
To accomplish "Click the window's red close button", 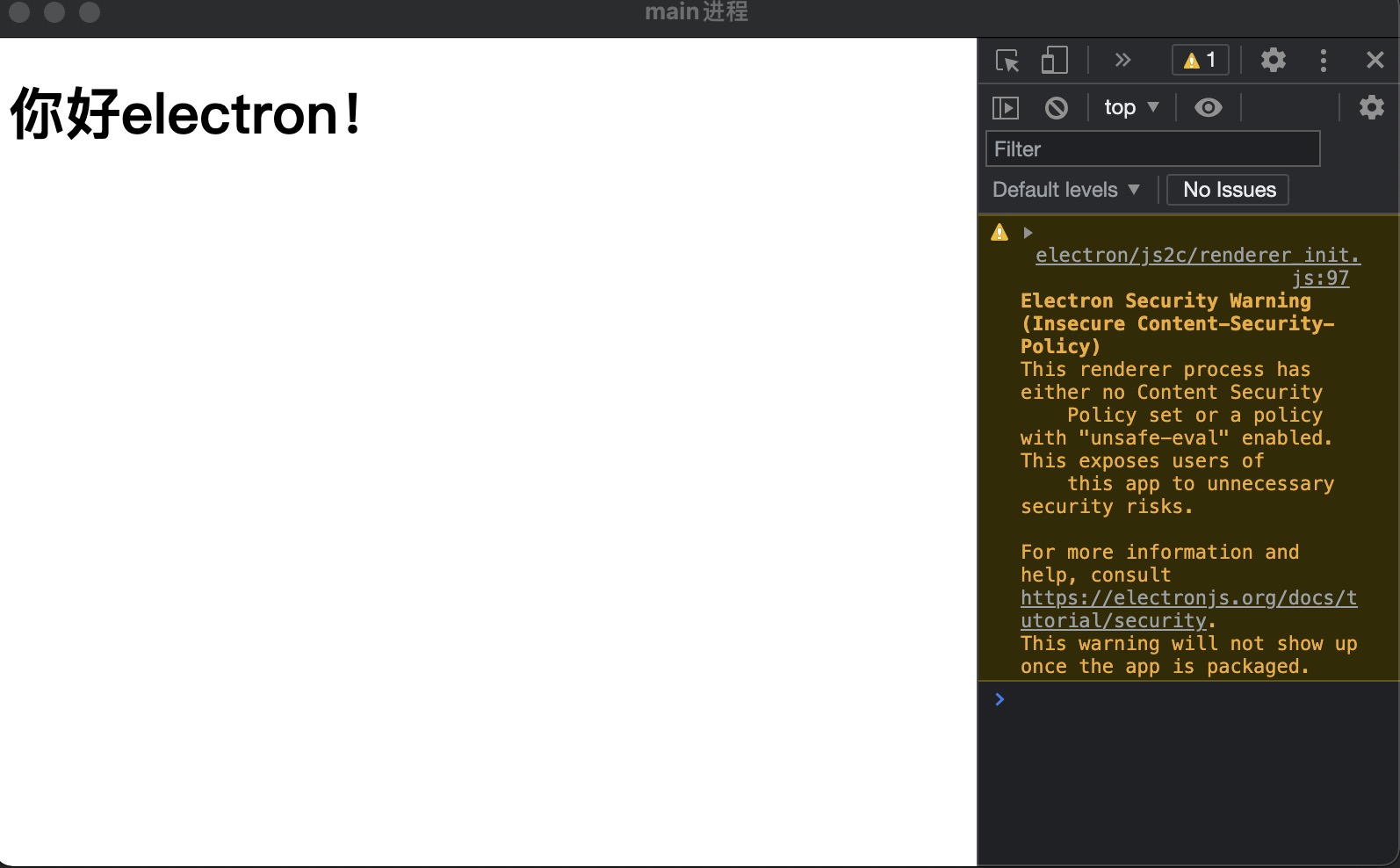I will (x=19, y=11).
